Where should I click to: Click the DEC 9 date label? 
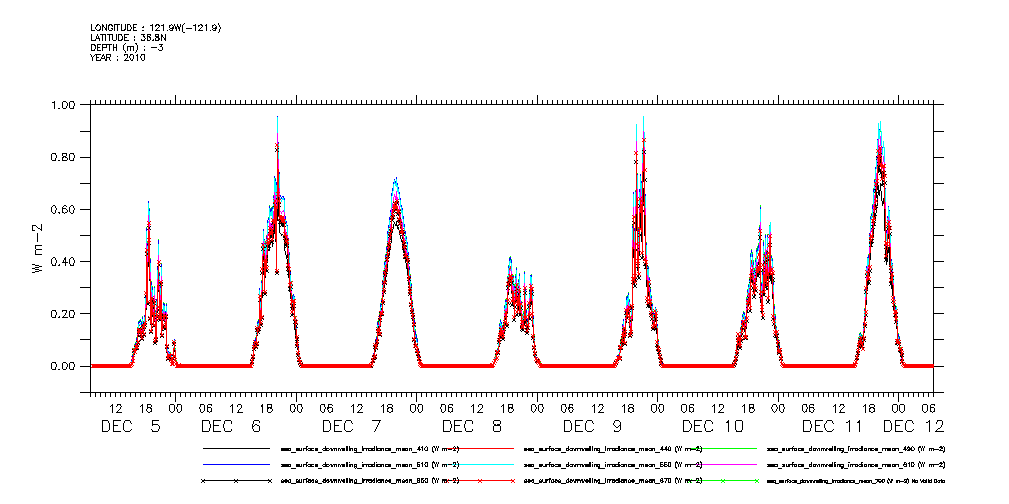(593, 426)
